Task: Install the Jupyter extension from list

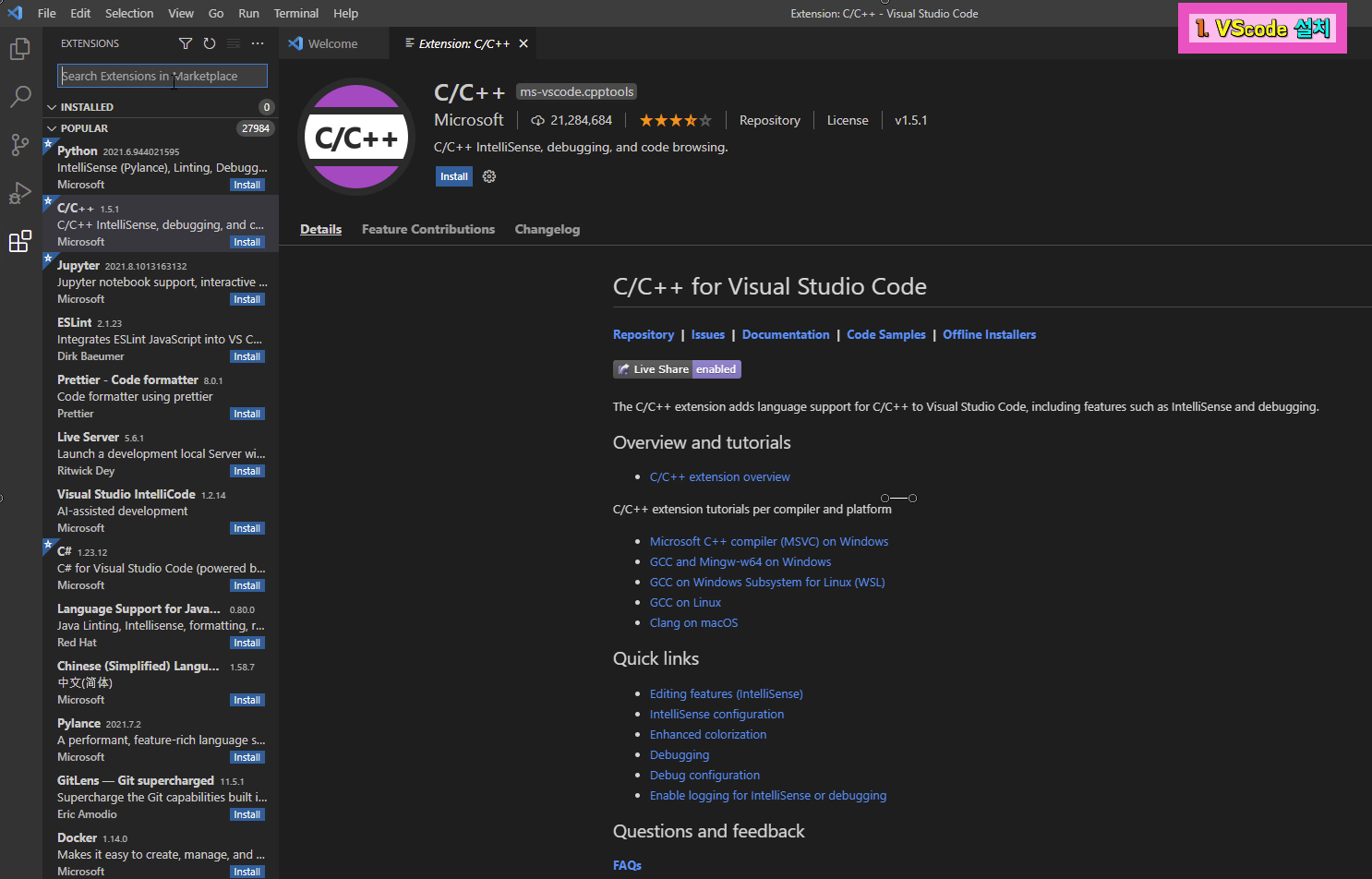Action: 247,299
